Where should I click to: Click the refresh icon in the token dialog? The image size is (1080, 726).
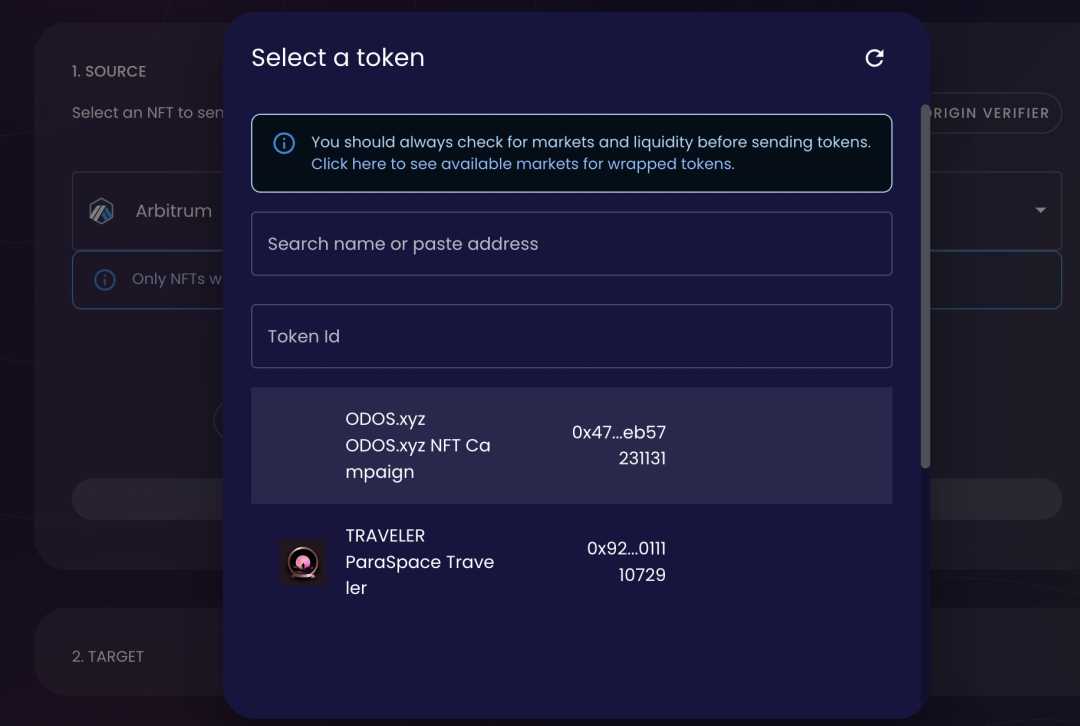click(x=874, y=58)
